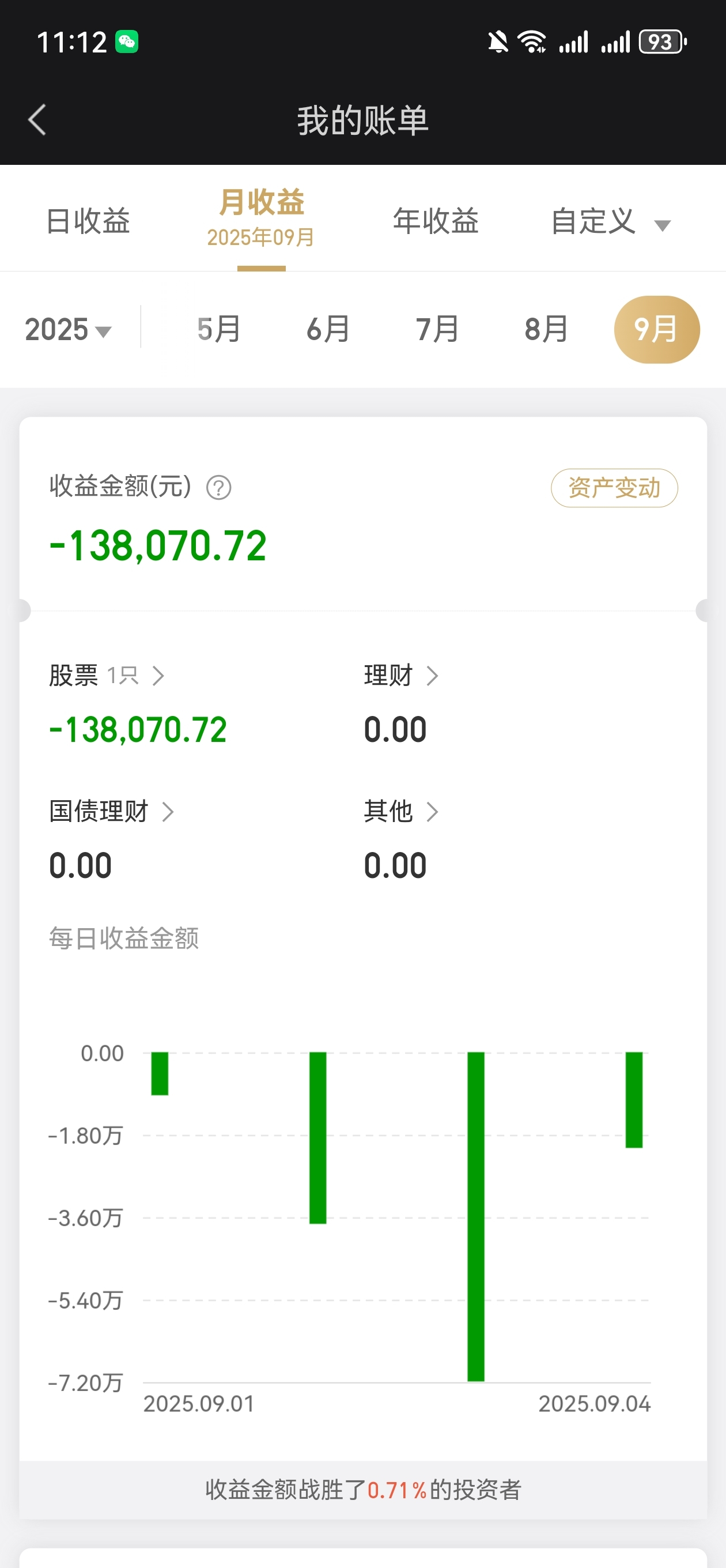Open the 自定义 dropdown
The width and height of the screenshot is (726, 1568).
610,221
